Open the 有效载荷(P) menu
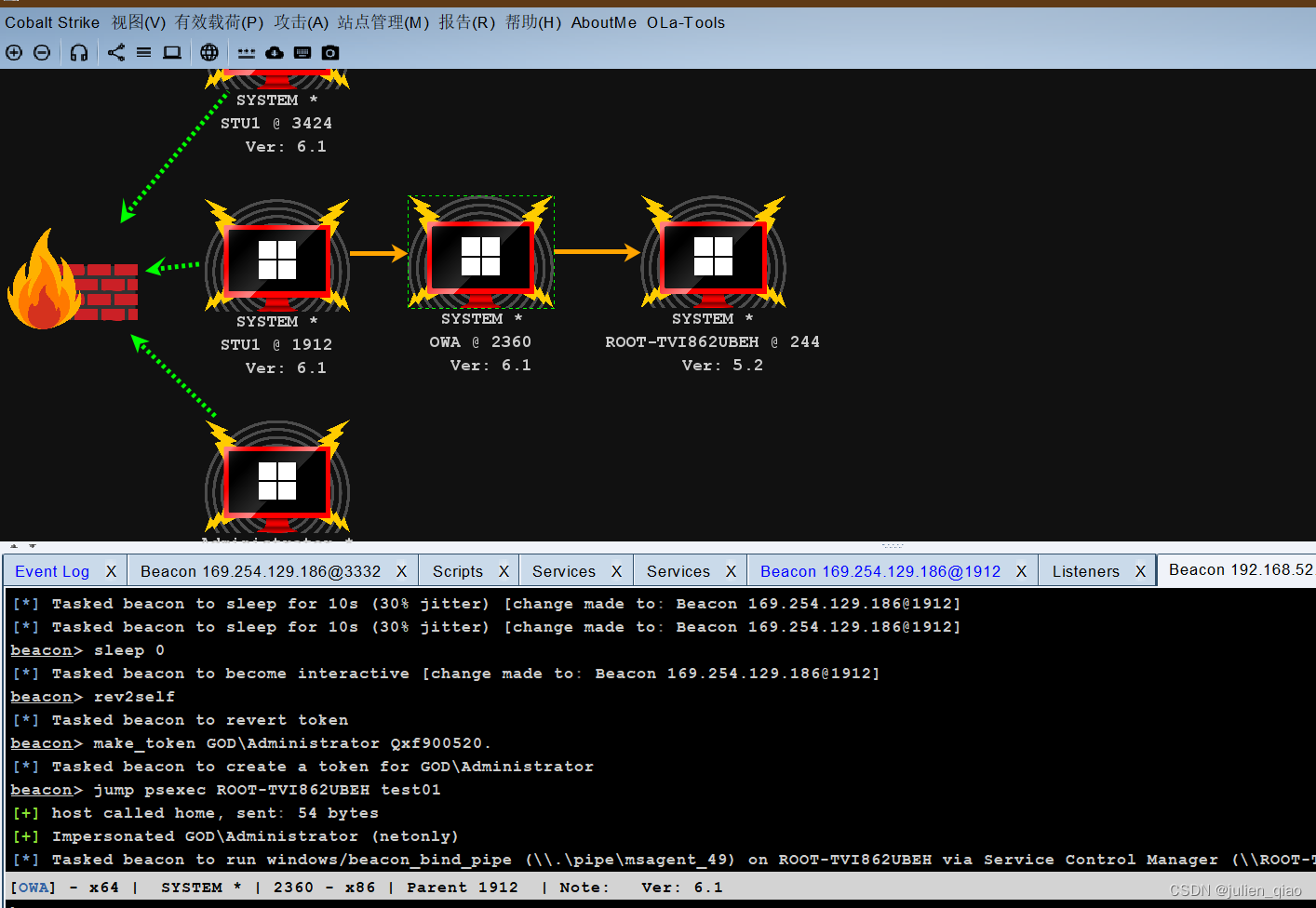The height and width of the screenshot is (908, 1316). point(220,22)
